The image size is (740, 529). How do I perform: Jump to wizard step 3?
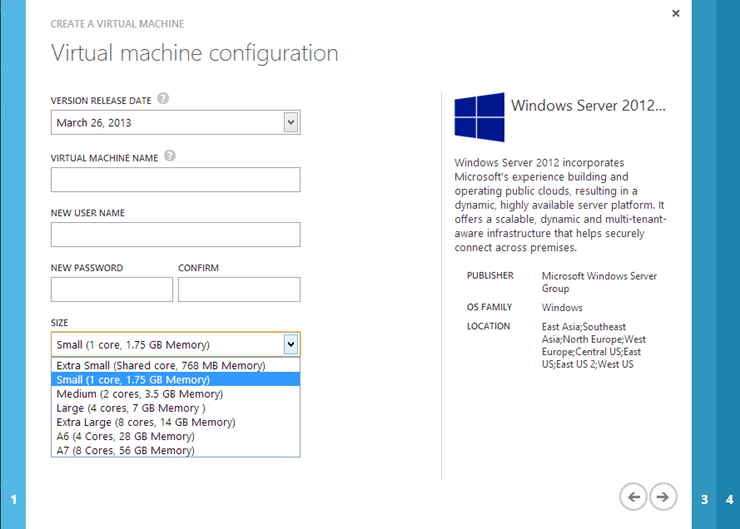[x=704, y=499]
